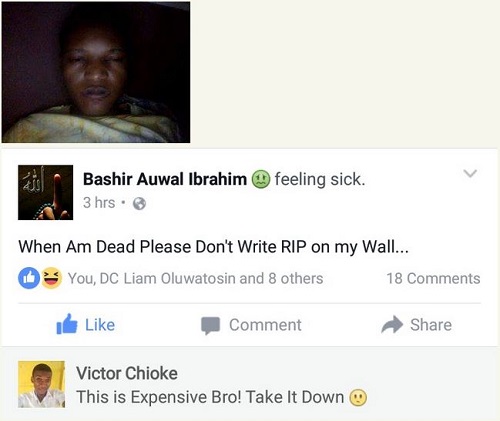The width and height of the screenshot is (500, 421).
Task: Click the thumbs-up Like icon
Action: (x=67, y=324)
